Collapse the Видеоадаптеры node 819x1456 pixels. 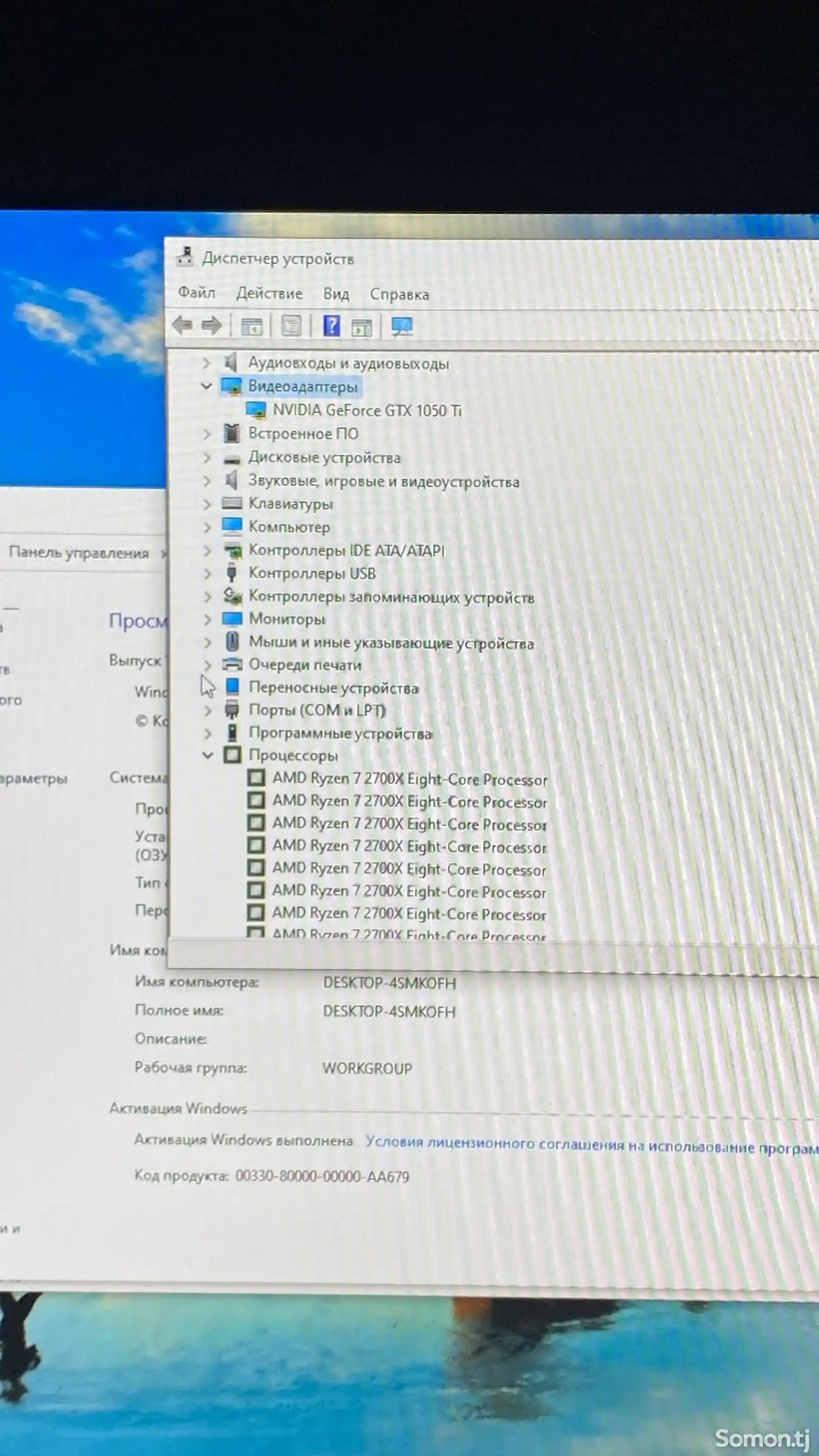click(206, 386)
